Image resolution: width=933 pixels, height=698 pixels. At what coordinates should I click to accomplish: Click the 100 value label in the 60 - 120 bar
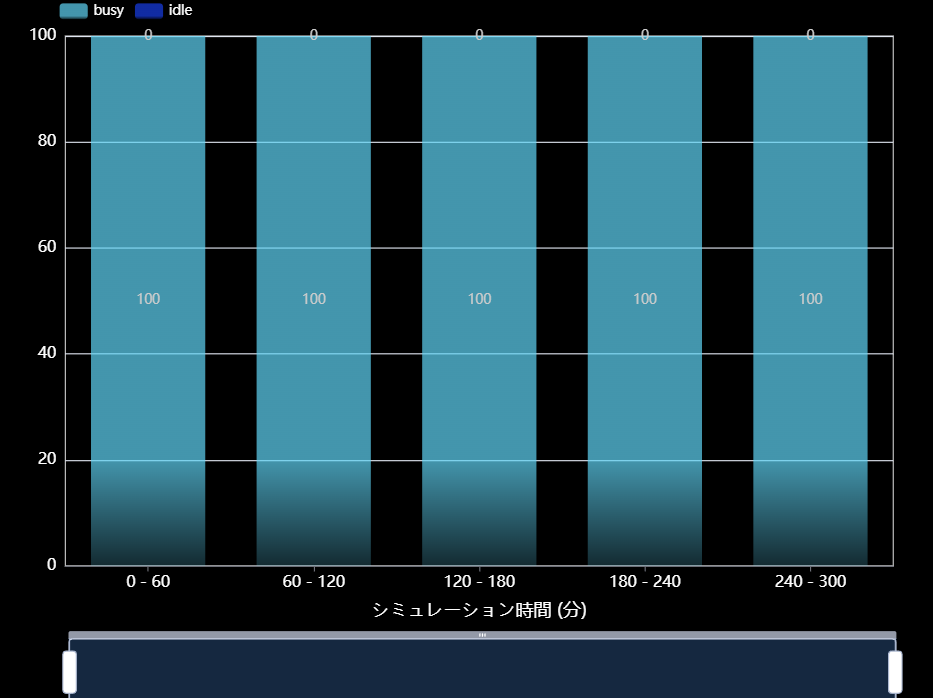[314, 299]
